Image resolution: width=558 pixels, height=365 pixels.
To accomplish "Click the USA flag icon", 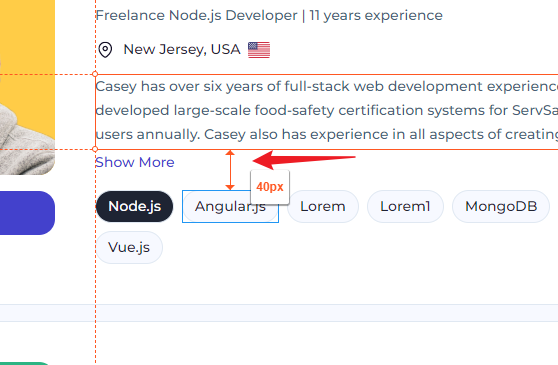I will 259,50.
